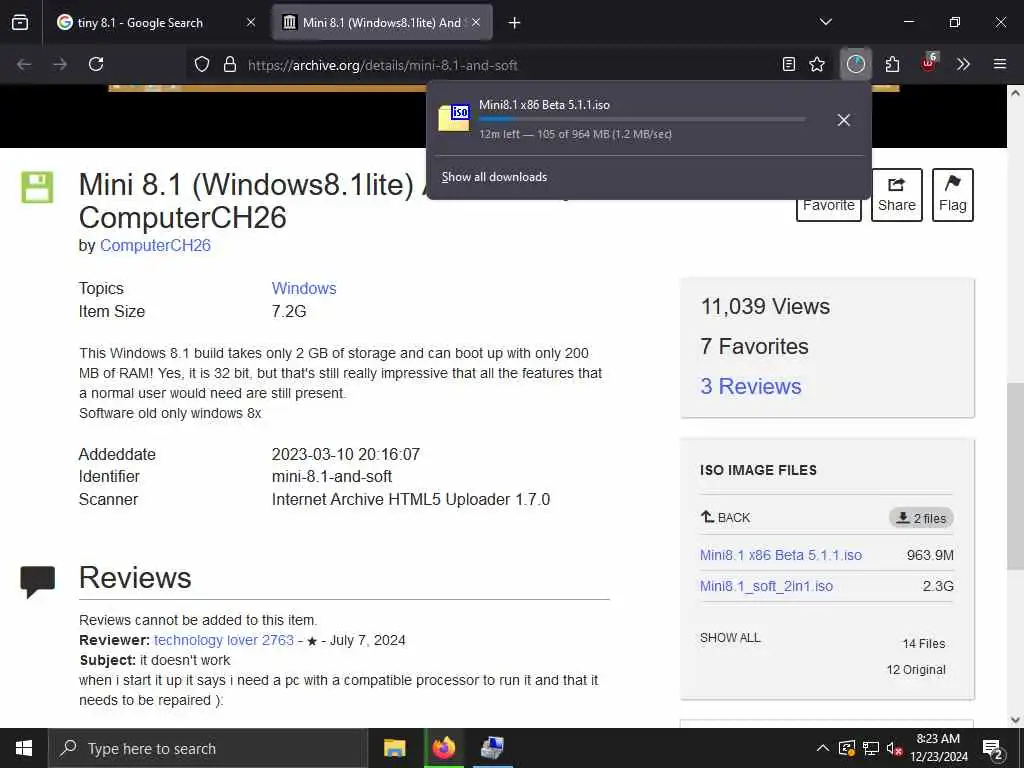Click the green floppy disk software icon
This screenshot has height=768, width=1024.
click(37, 187)
